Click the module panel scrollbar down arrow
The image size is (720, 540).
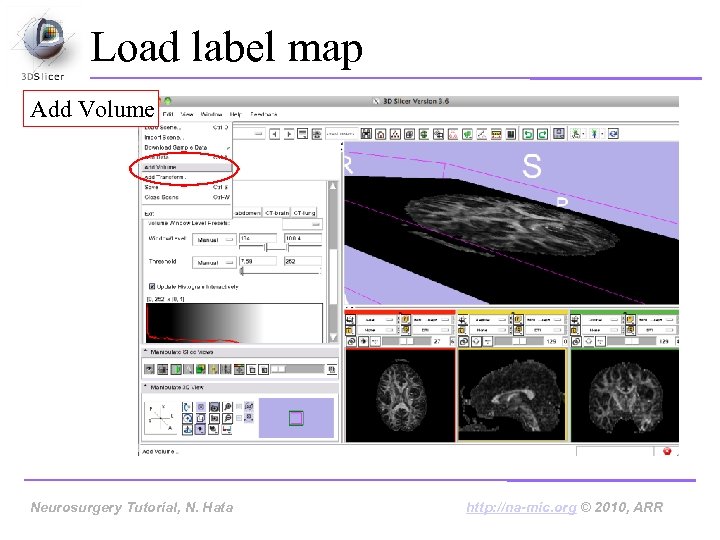coord(333,338)
